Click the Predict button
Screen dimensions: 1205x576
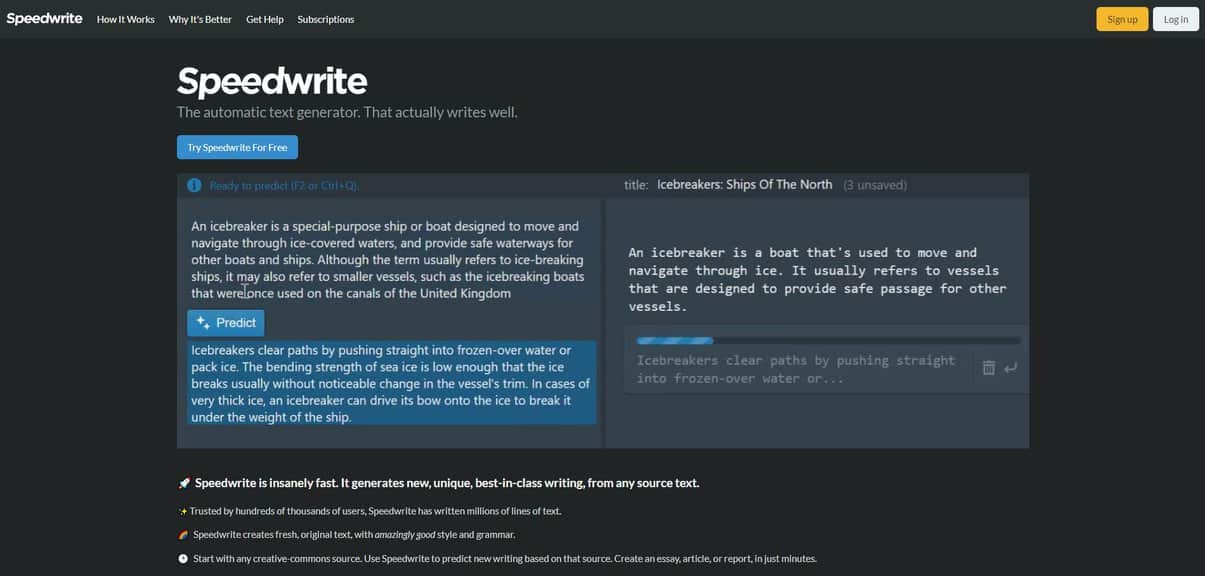click(225, 322)
